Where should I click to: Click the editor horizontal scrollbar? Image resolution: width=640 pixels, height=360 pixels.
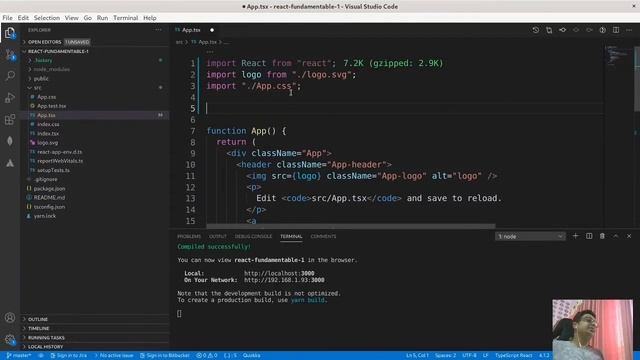point(351,226)
